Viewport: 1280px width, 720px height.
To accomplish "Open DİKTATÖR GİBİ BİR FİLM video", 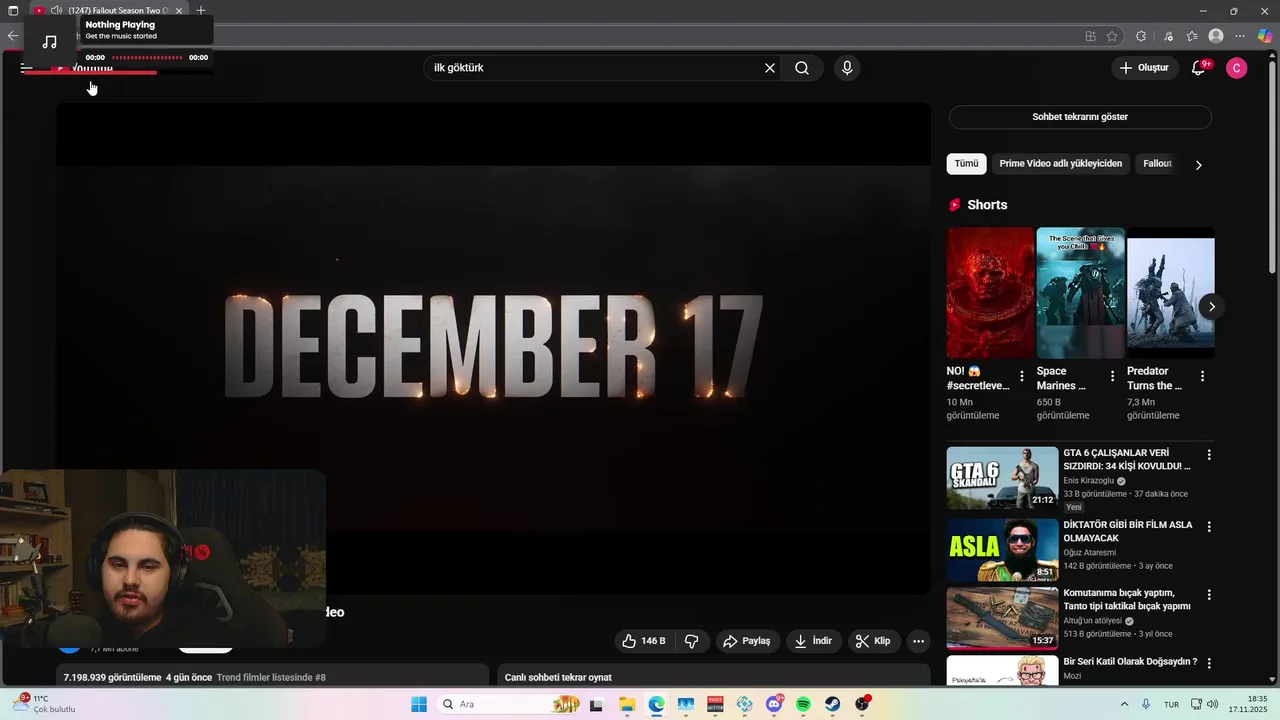I will pos(1128,531).
